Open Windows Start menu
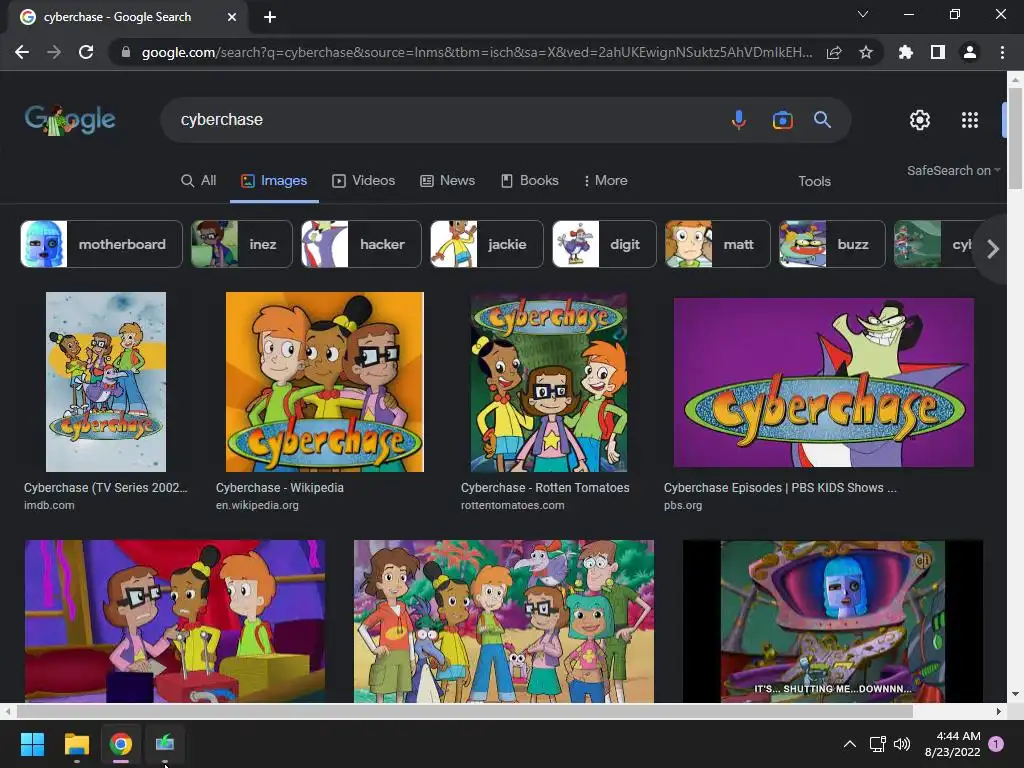The image size is (1024, 768). [32, 744]
